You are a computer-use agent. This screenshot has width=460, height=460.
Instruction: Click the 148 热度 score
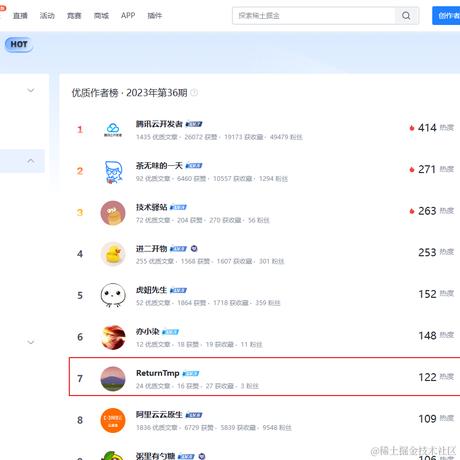coord(436,336)
